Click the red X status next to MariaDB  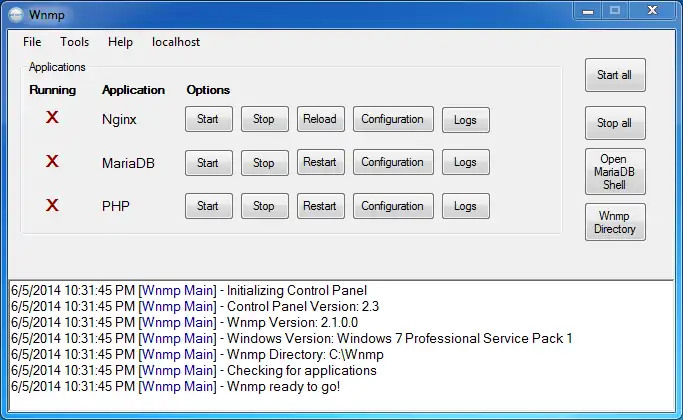pos(52,161)
